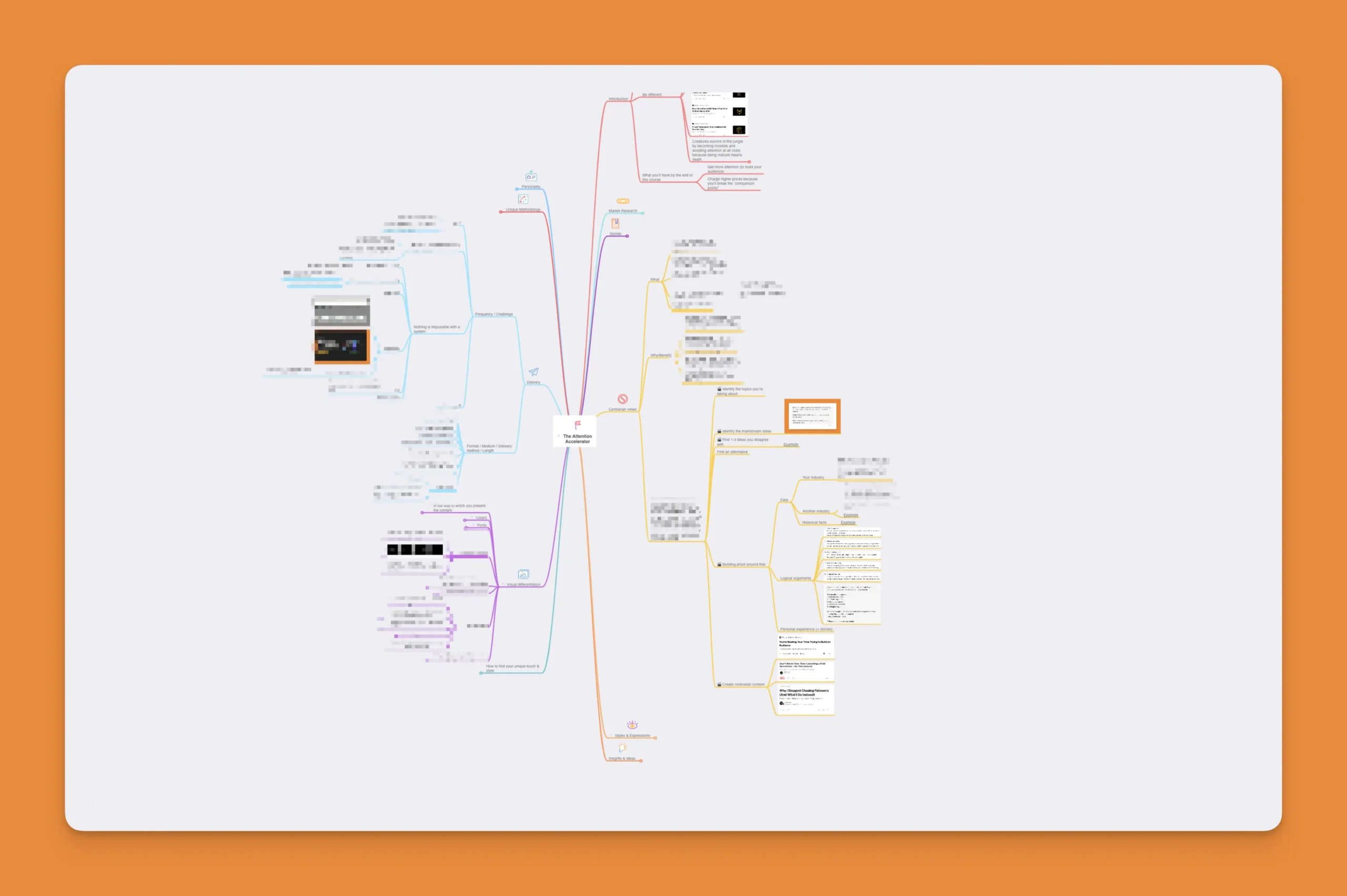Select the 'Logical arguments' node
Screen dimensions: 1347x896
(796, 578)
